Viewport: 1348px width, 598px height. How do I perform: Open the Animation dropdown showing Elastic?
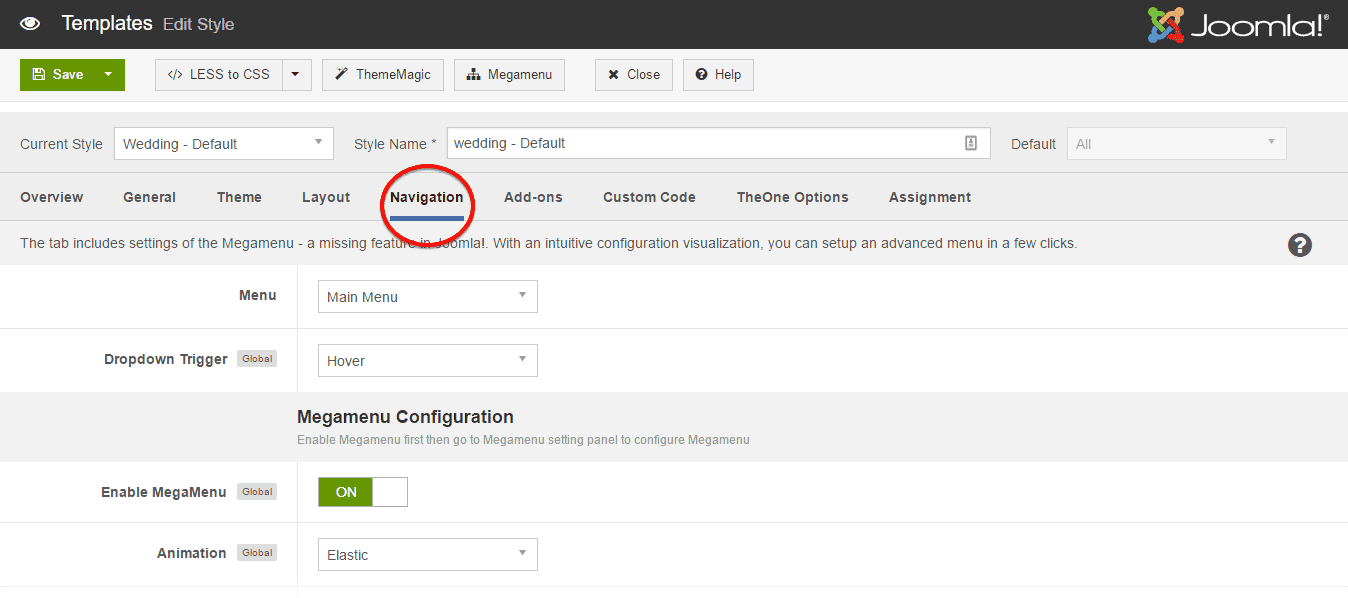coord(427,554)
